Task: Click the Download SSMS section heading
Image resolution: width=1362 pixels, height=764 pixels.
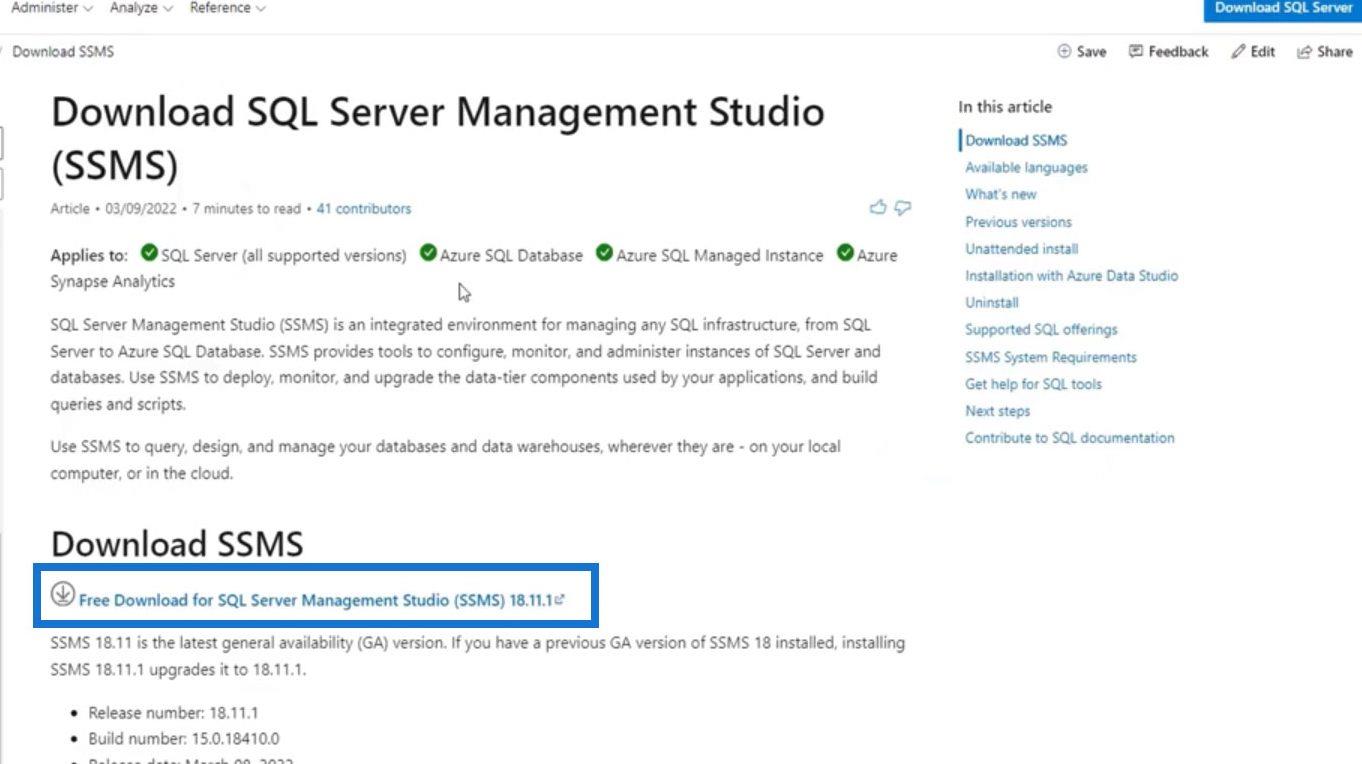Action: coord(177,544)
